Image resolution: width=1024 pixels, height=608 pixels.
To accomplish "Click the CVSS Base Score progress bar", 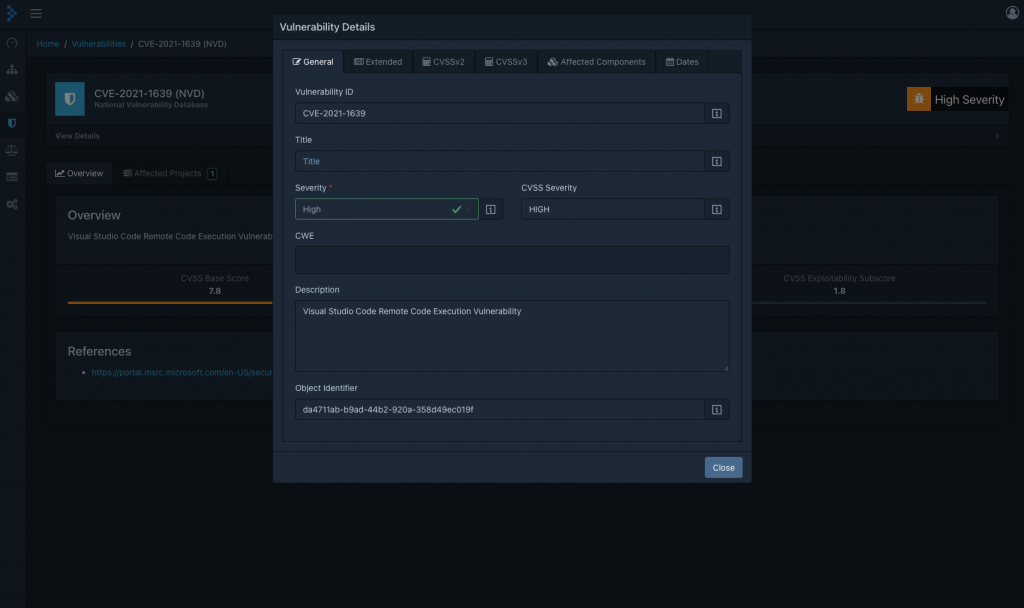I will (x=170, y=302).
